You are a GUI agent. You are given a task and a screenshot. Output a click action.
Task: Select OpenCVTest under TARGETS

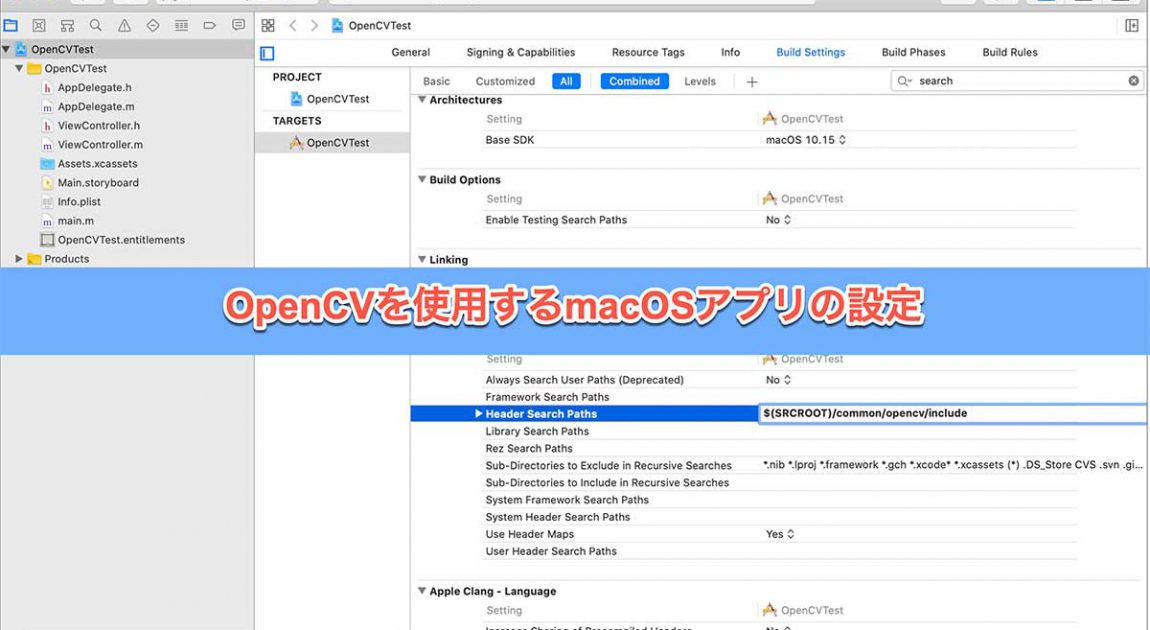330,143
